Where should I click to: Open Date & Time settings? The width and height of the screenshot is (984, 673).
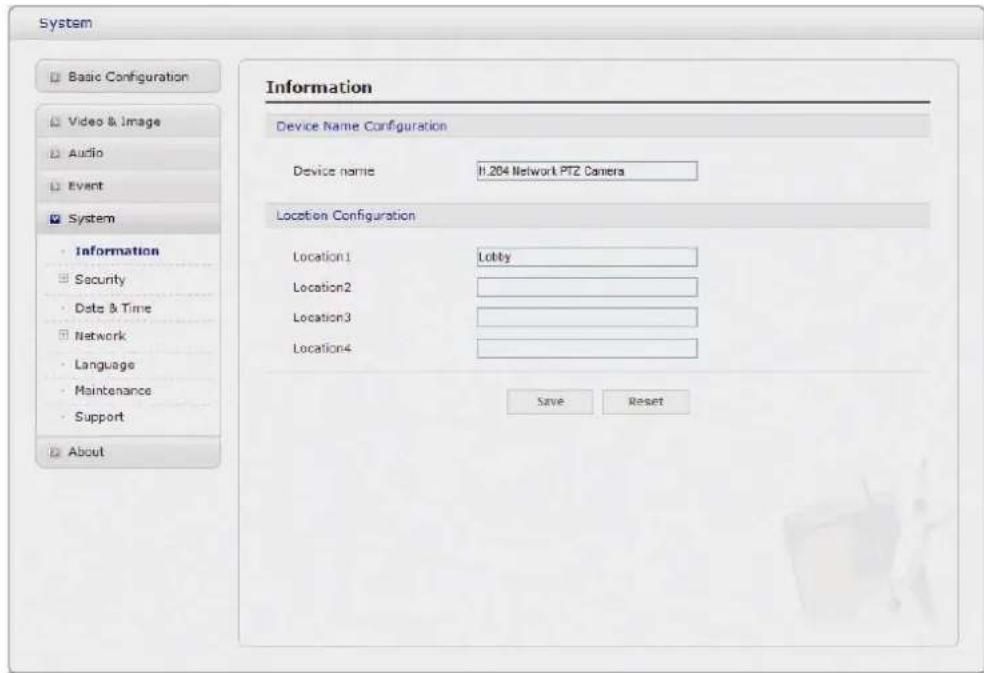(113, 308)
